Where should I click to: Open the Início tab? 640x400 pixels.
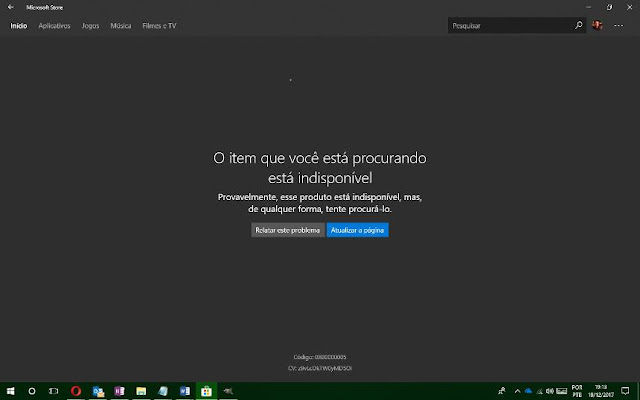coord(19,26)
